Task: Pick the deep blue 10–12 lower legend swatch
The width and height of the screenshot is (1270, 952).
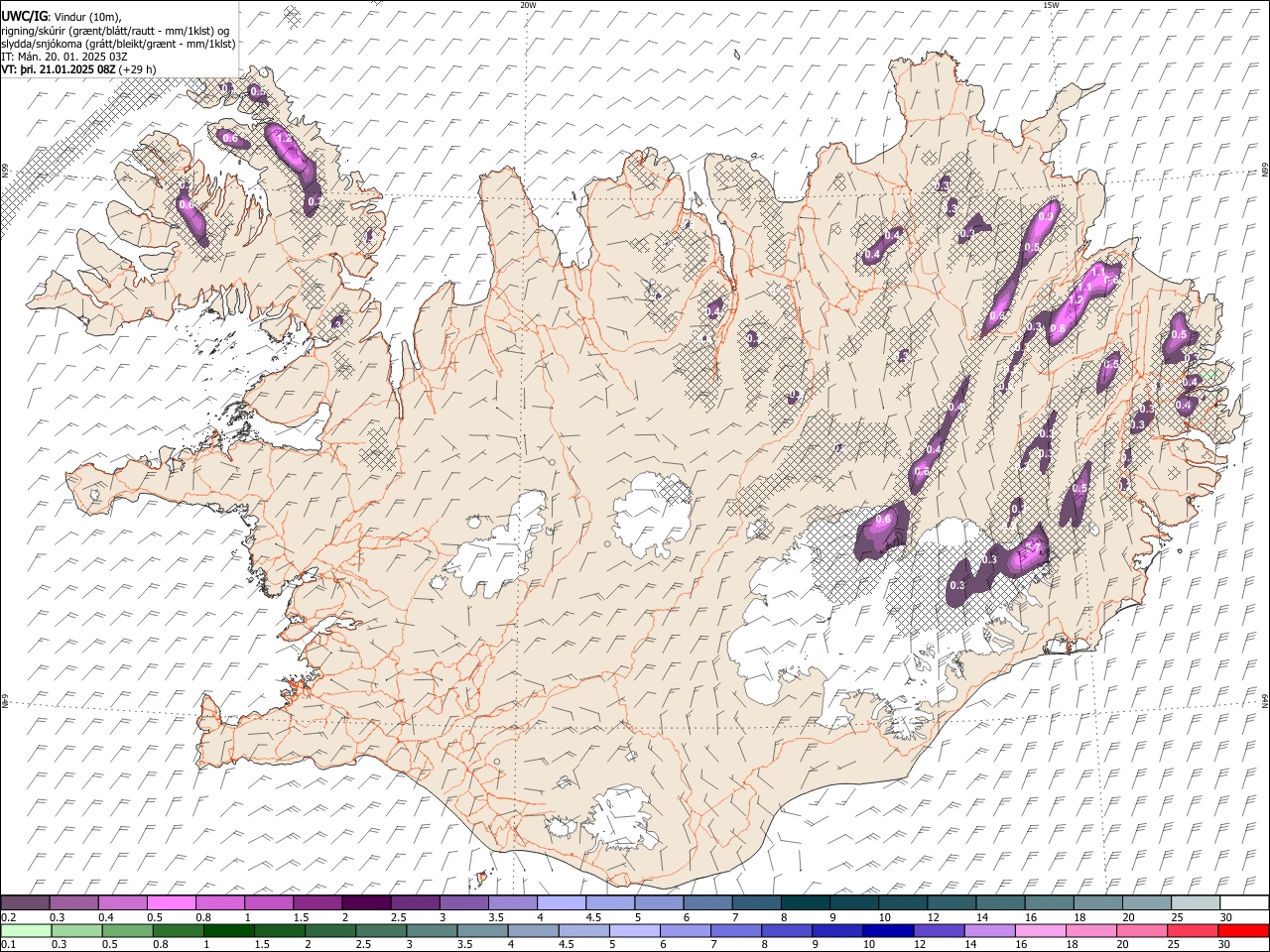Action: click(x=889, y=930)
